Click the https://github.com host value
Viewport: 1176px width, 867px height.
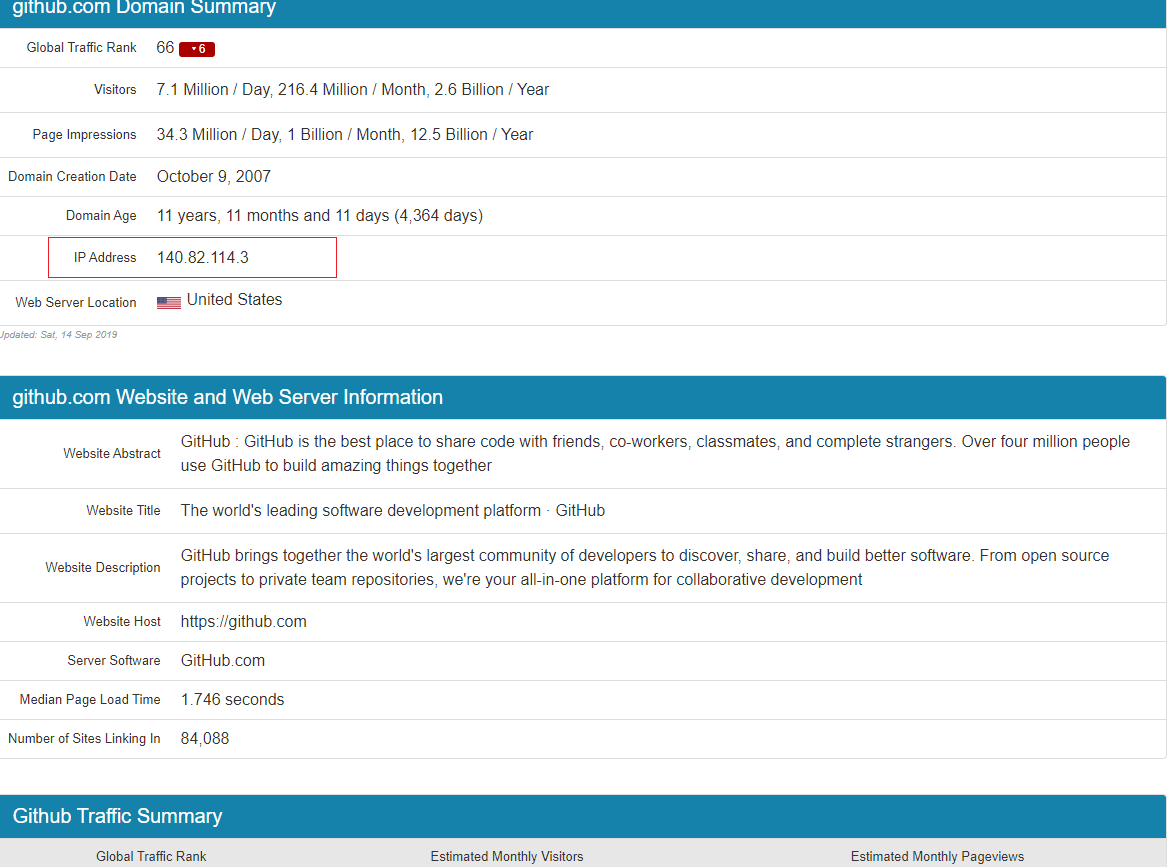[x=243, y=621]
